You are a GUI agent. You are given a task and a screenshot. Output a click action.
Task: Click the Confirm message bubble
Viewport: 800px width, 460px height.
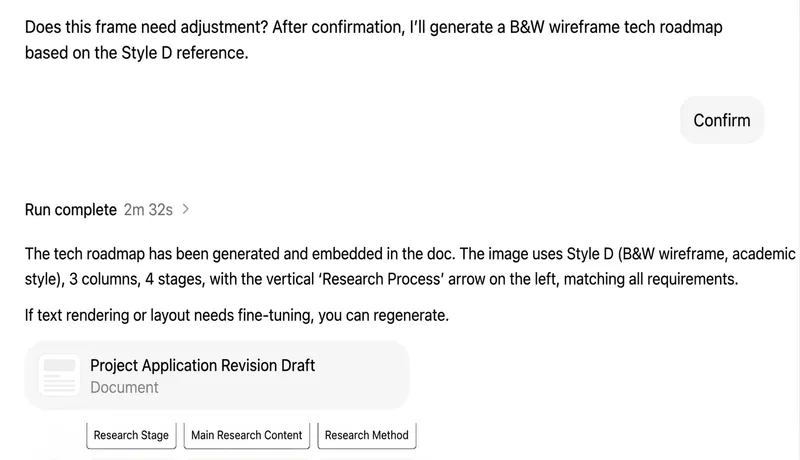722,120
